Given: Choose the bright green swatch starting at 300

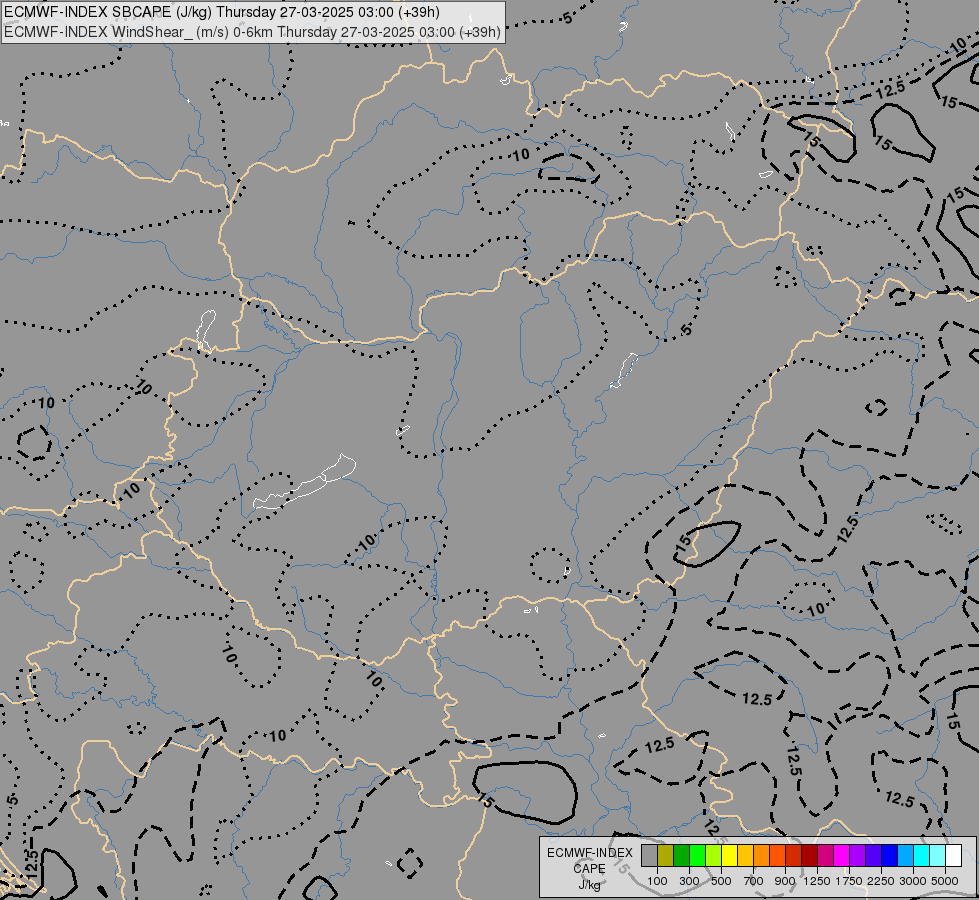Looking at the screenshot, I should click(x=697, y=855).
